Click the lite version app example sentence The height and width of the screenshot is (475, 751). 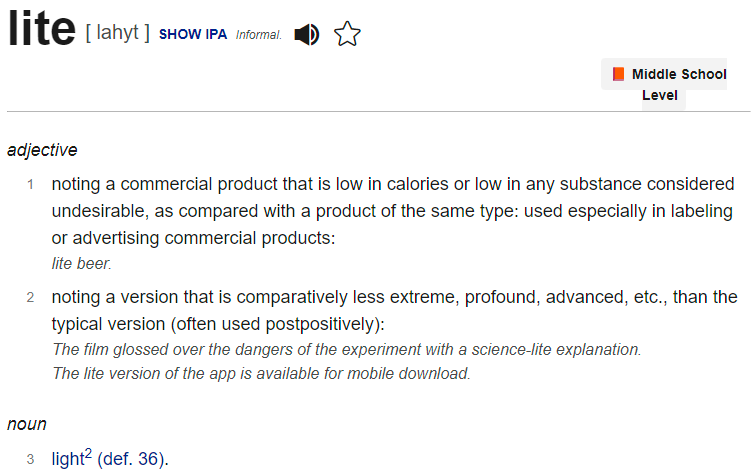262,373
